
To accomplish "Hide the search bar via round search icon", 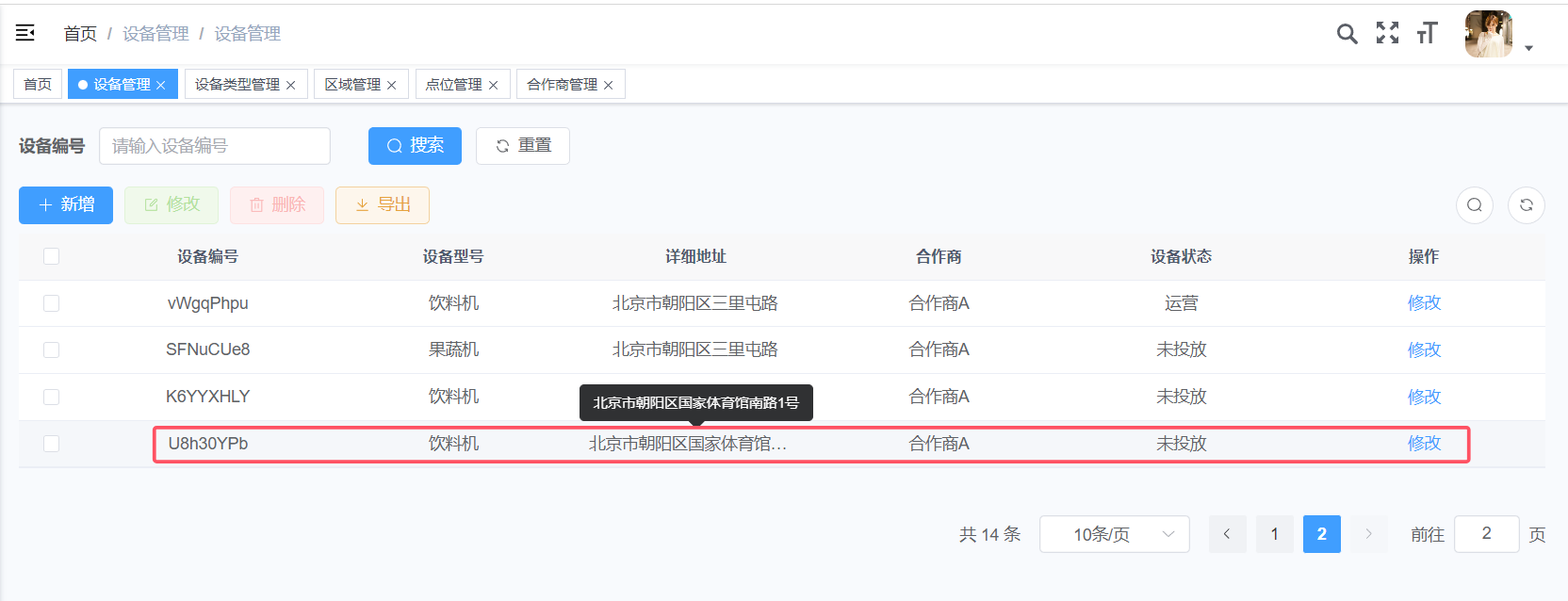I will 1475,205.
